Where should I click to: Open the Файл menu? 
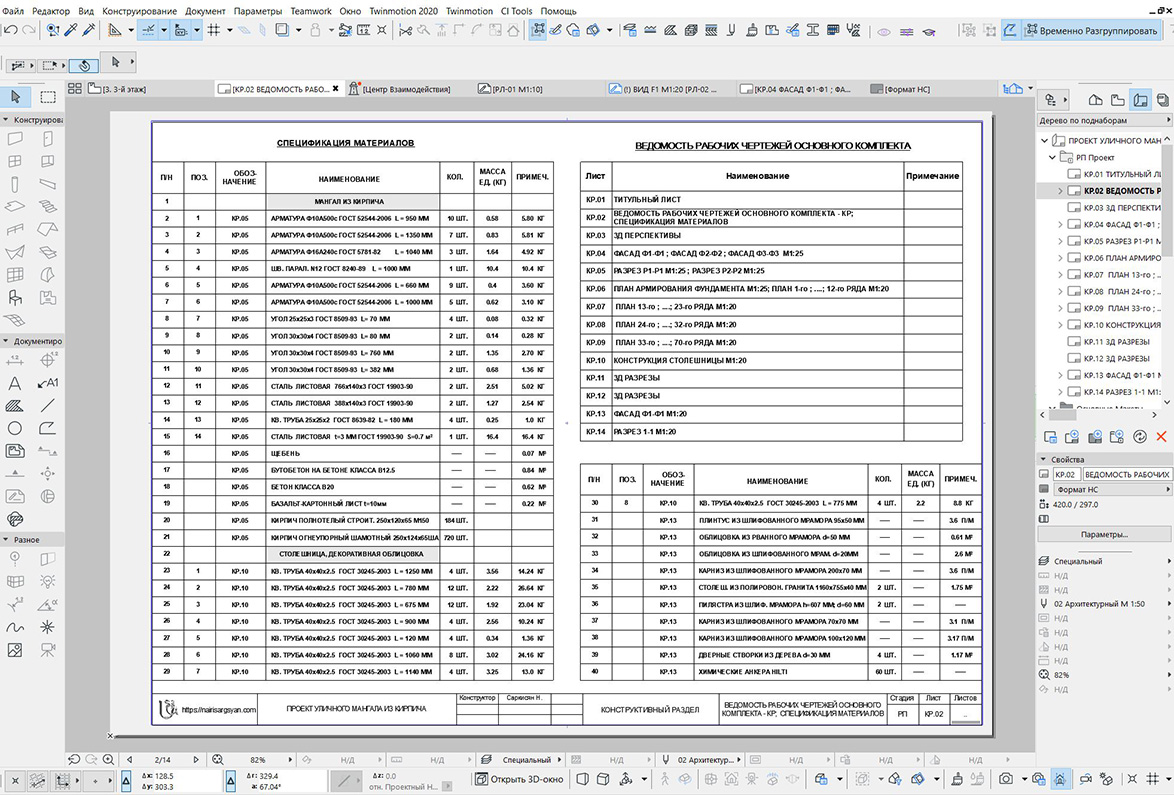tap(13, 11)
